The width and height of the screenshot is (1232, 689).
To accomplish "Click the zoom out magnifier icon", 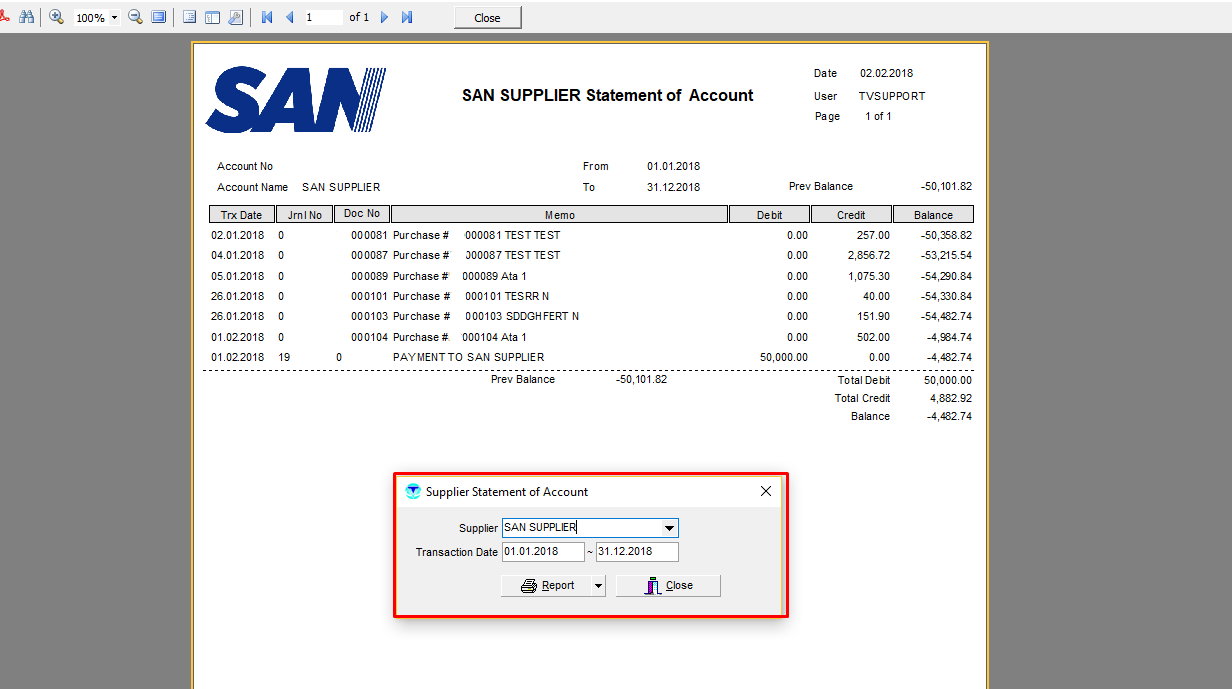I will coord(135,18).
